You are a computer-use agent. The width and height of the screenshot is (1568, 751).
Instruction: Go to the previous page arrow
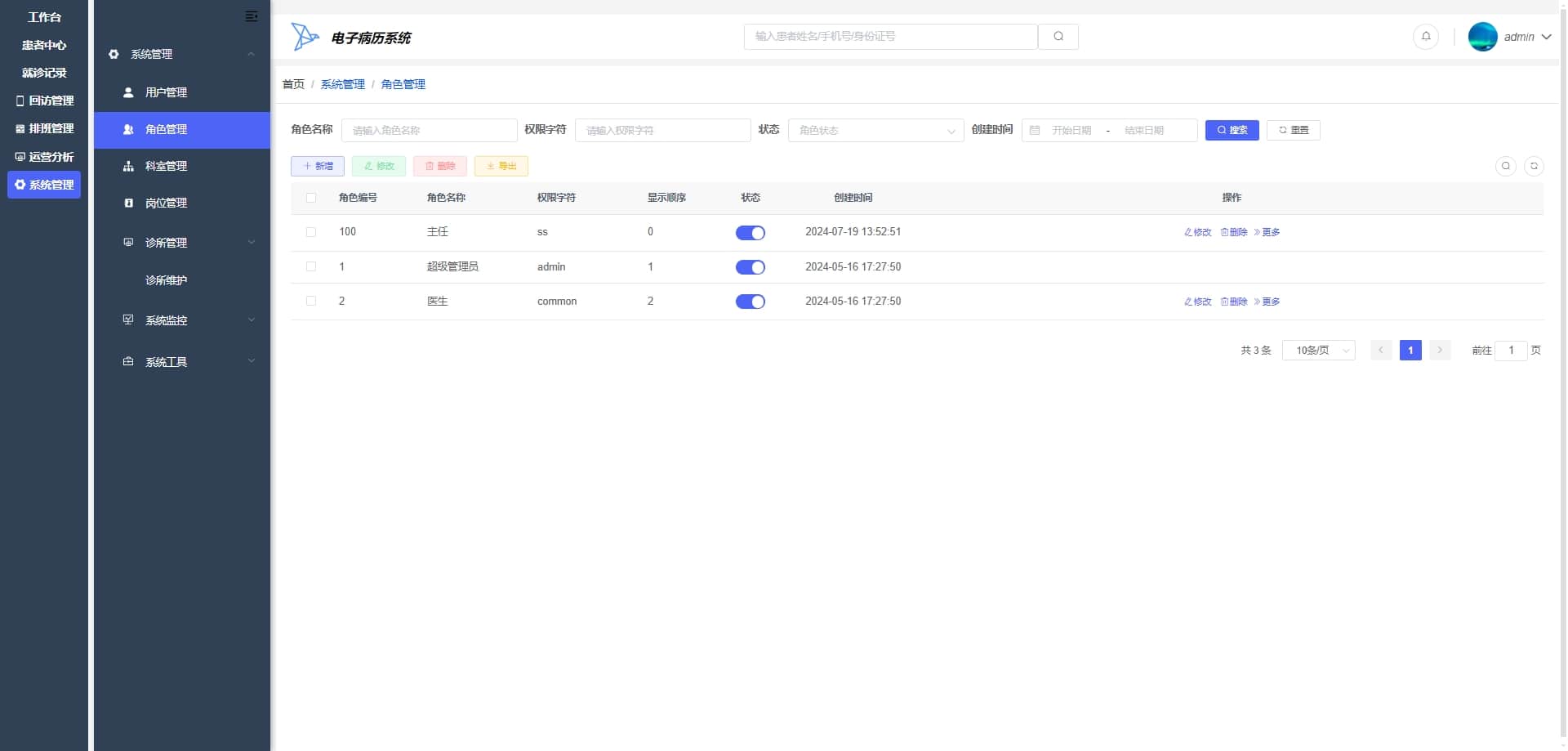[x=1381, y=351]
